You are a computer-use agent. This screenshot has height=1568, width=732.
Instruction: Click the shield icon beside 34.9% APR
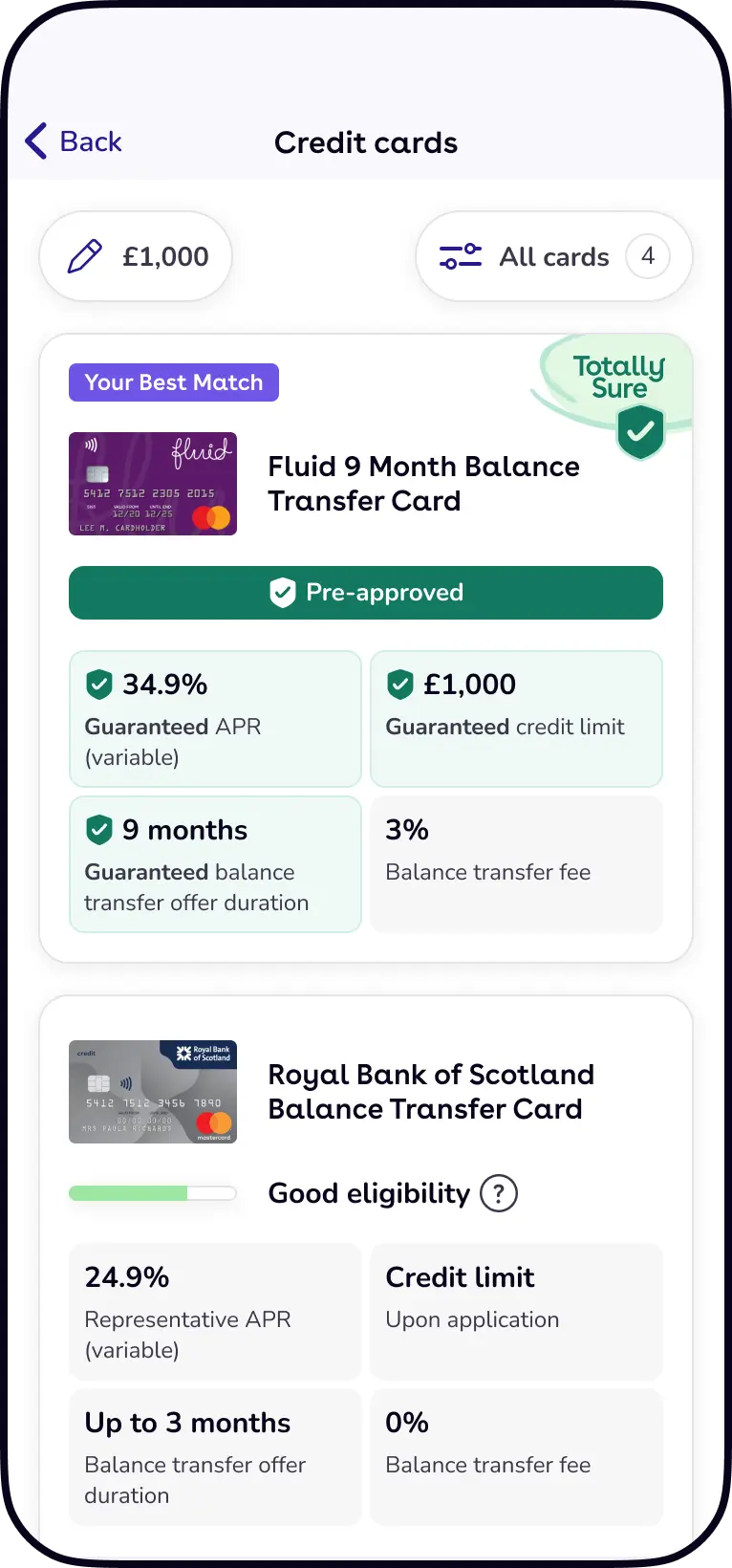pyautogui.click(x=99, y=685)
